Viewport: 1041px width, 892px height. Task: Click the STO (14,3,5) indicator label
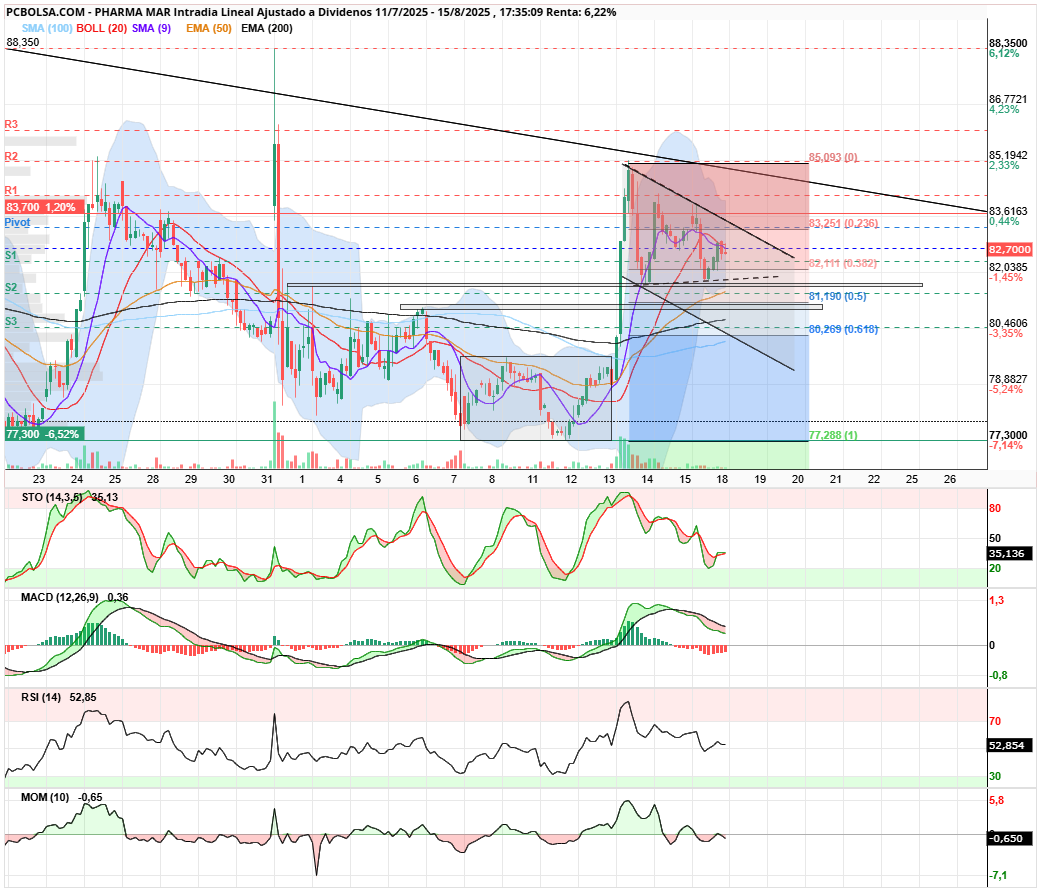52,497
